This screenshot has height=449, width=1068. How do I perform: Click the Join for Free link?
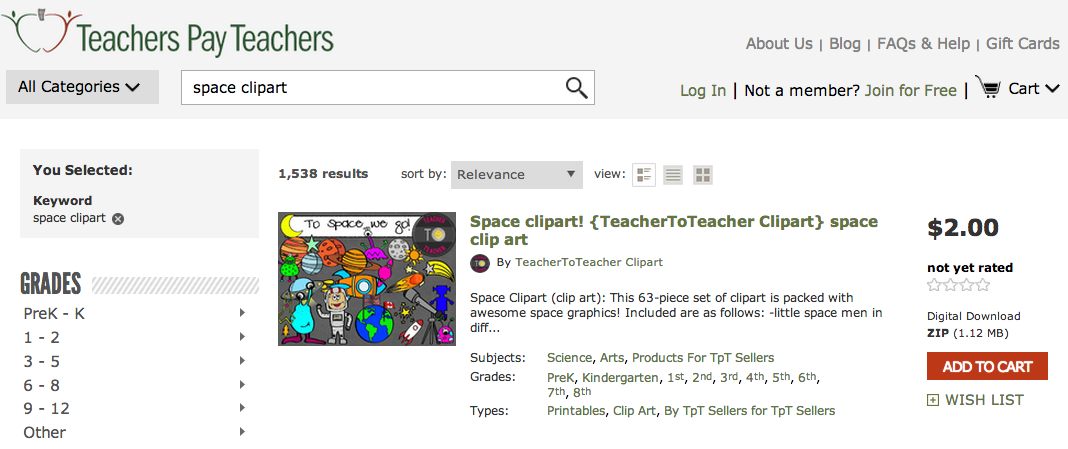click(x=911, y=90)
